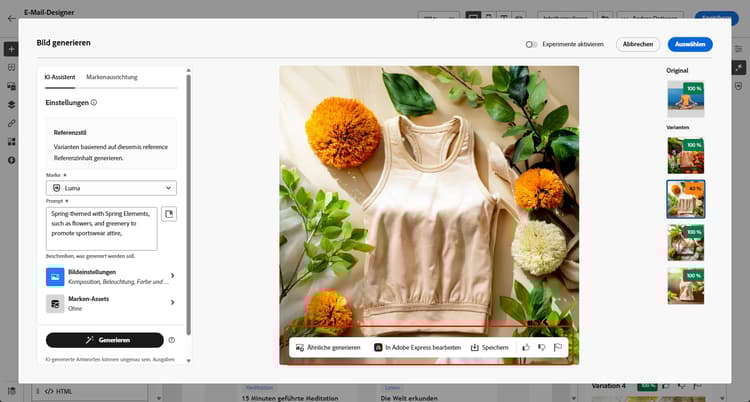Image resolution: width=750 pixels, height=402 pixels.
Task: Switch to the Markenausrichtung tab
Action: click(x=112, y=77)
